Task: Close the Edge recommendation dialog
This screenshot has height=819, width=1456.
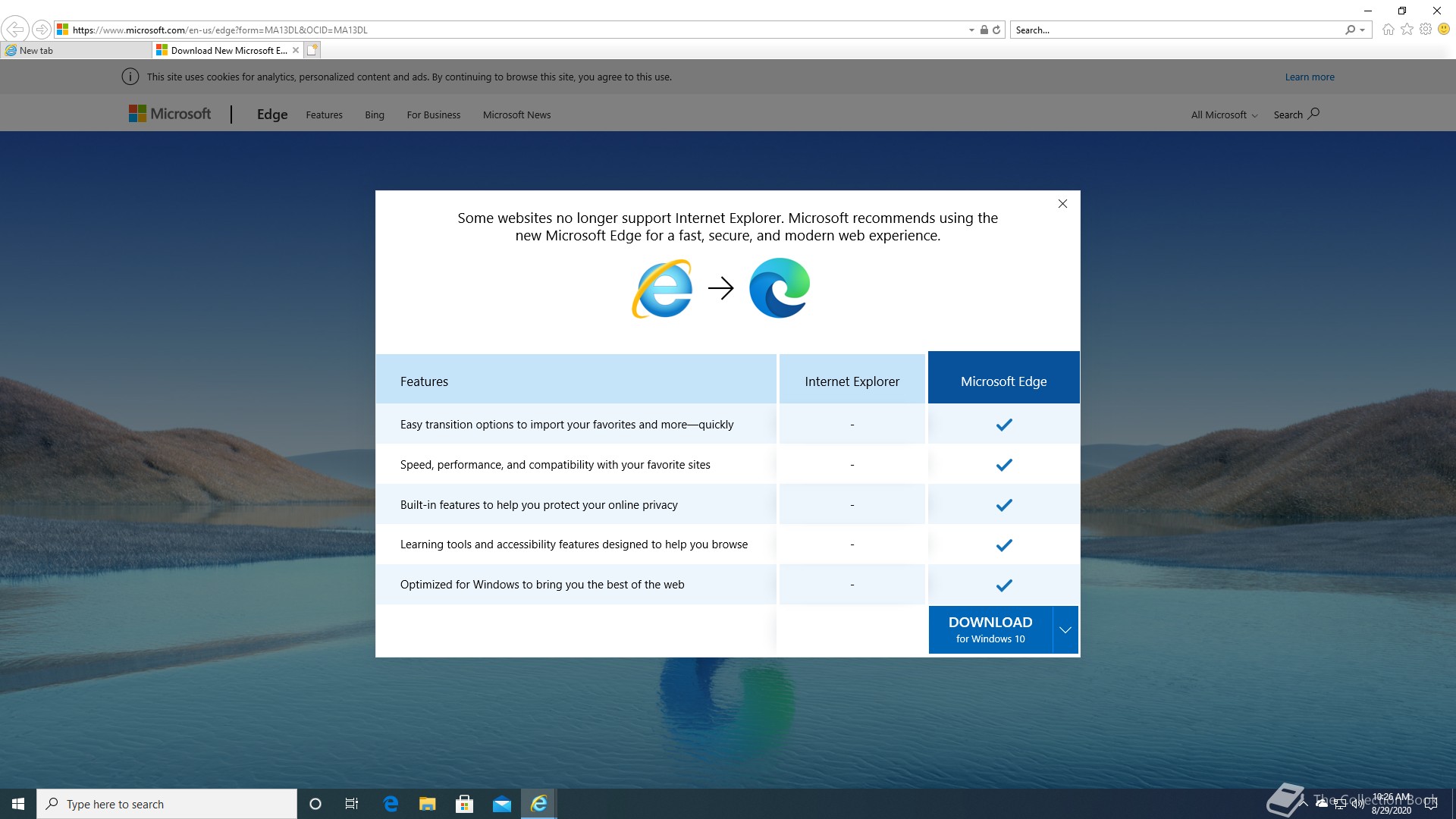Action: [1062, 204]
